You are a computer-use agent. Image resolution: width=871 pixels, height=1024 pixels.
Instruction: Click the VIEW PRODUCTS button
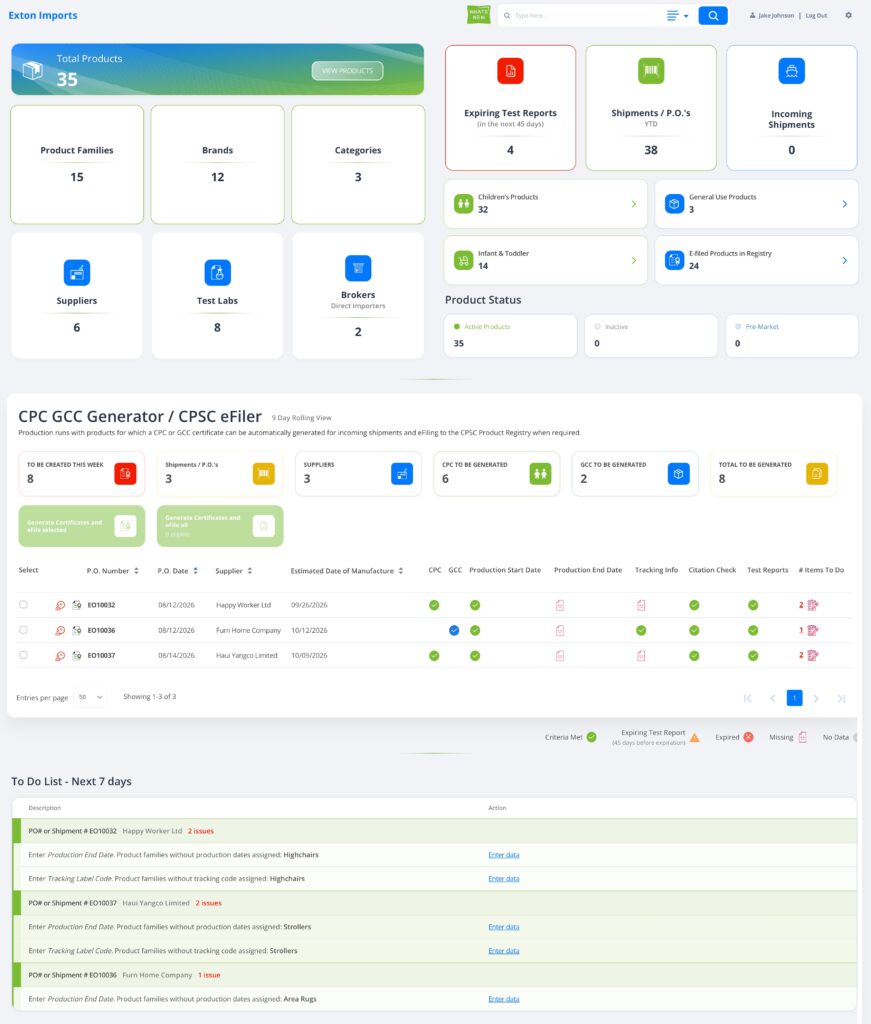coord(347,71)
